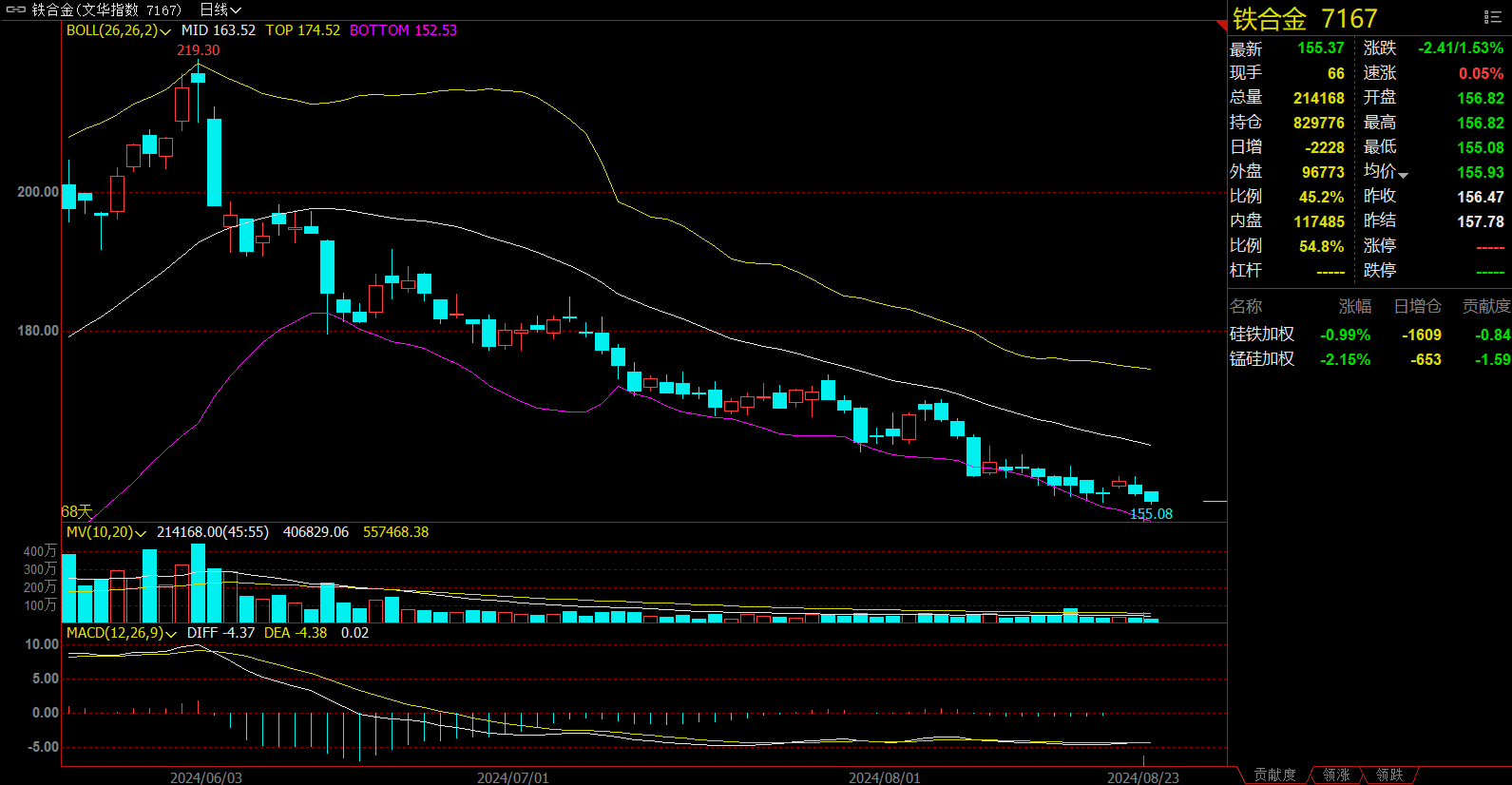Click the 557468.38 volume average value
This screenshot has height=785, width=1512.
(x=396, y=532)
